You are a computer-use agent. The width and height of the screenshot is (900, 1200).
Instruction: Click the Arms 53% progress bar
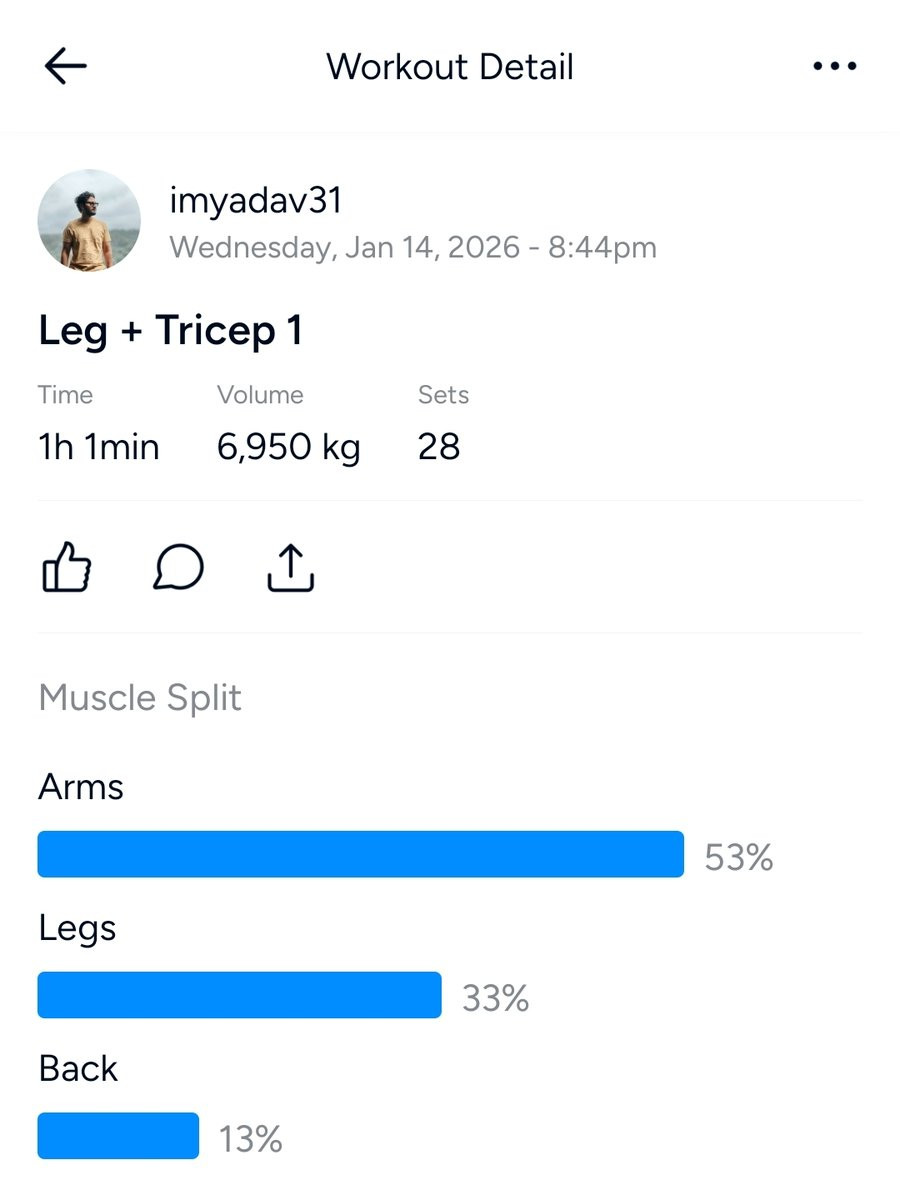[360, 854]
